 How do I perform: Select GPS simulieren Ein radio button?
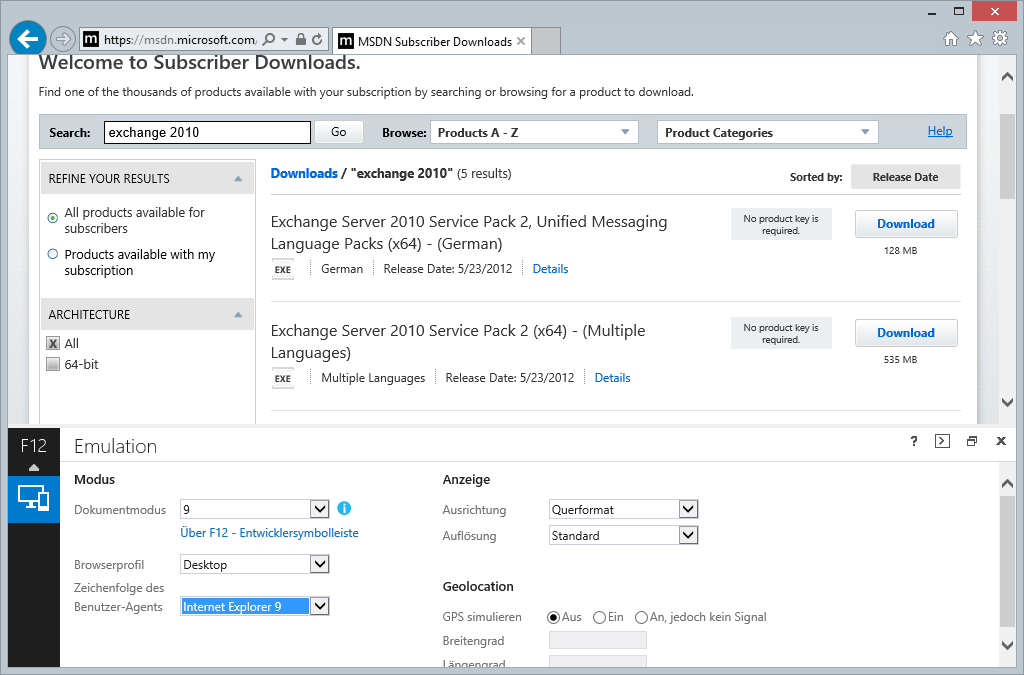[x=600, y=617]
